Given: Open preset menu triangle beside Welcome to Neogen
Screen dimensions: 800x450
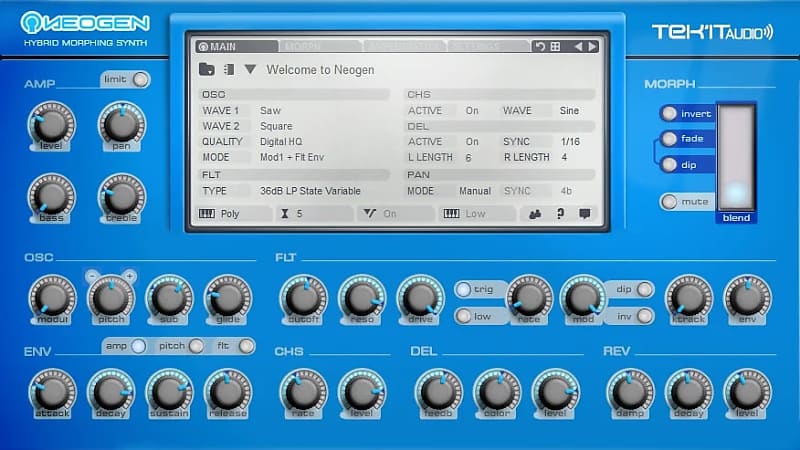Looking at the screenshot, I should point(250,69).
